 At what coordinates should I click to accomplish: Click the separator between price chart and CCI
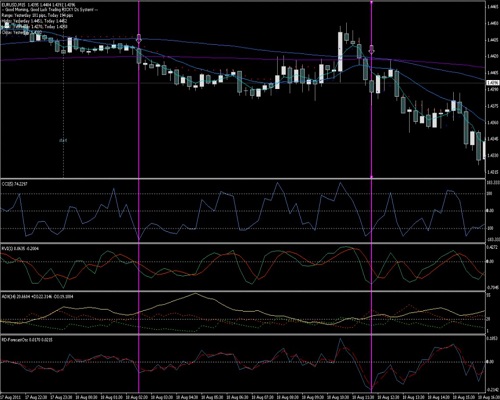click(243, 178)
